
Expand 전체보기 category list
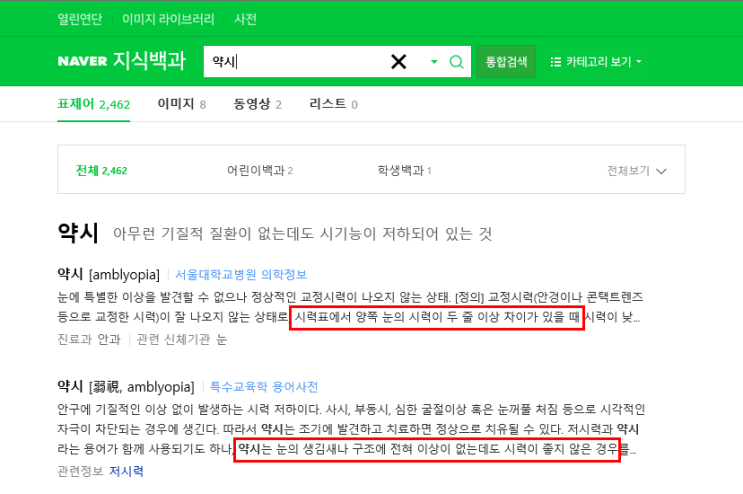(x=637, y=171)
